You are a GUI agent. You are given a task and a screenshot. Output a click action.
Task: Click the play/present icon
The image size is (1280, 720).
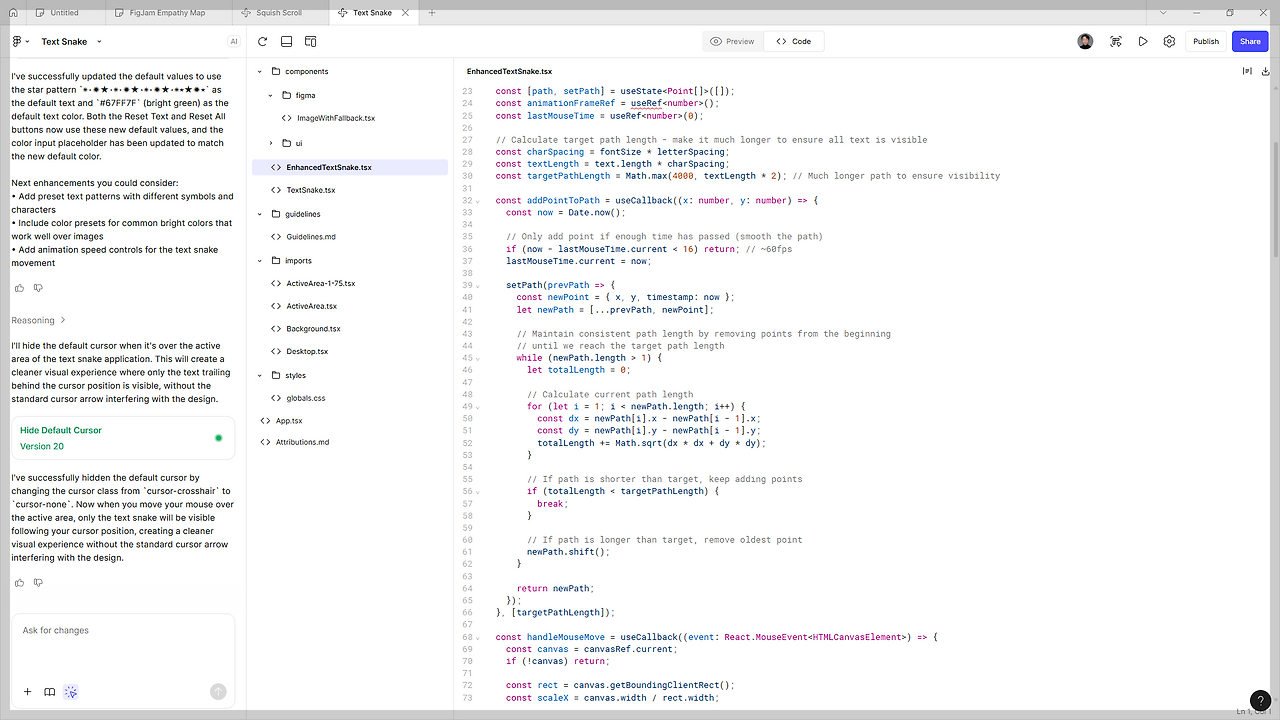(1142, 42)
